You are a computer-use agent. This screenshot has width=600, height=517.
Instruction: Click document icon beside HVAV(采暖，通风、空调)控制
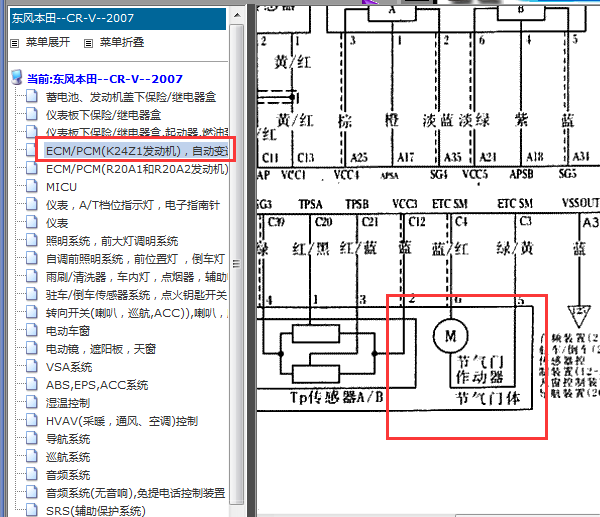32,420
